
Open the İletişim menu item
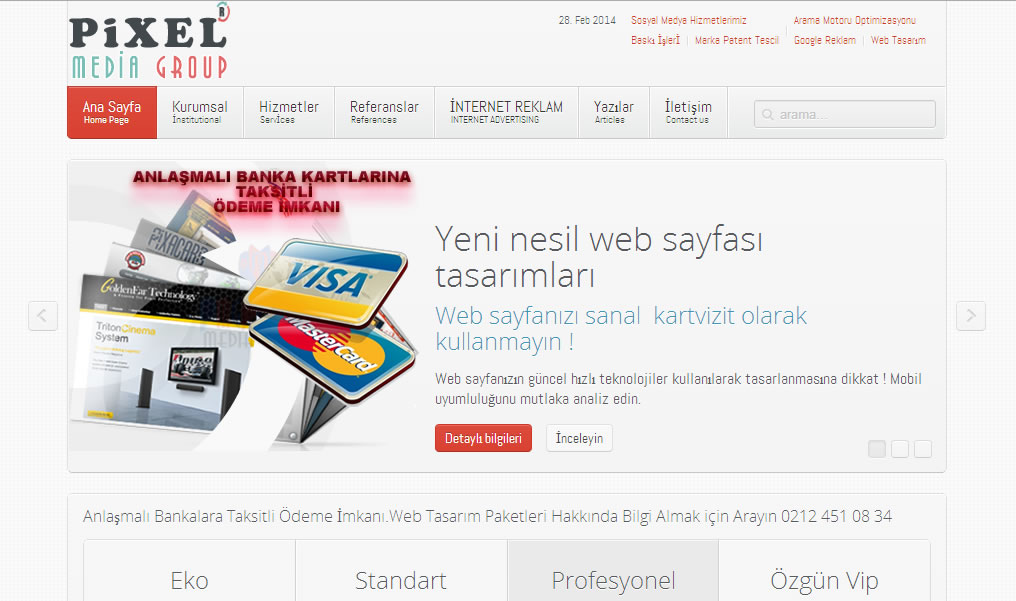click(x=688, y=112)
